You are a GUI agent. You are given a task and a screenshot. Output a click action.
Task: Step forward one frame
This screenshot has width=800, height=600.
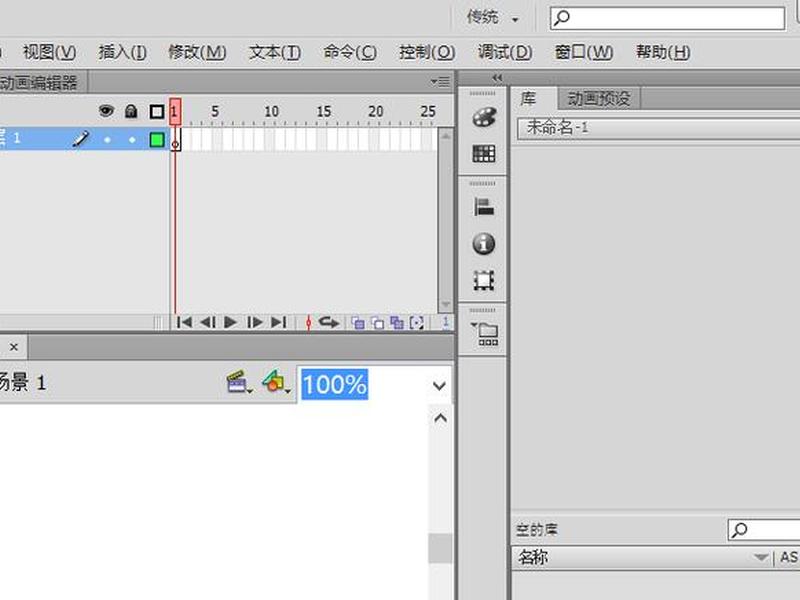pos(255,322)
